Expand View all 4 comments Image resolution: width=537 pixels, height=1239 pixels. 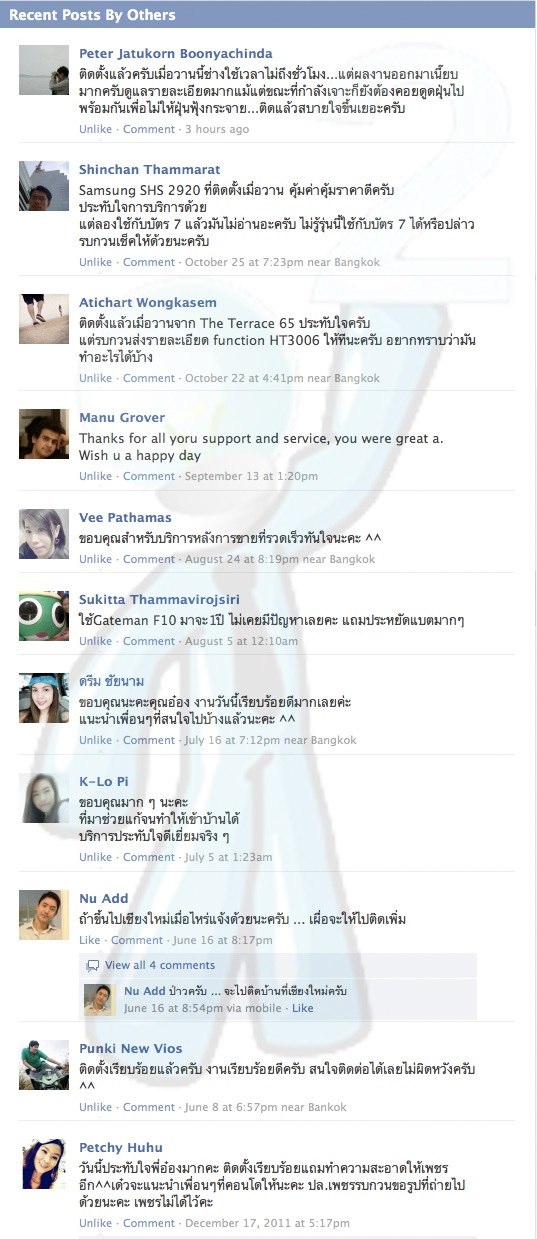tap(160, 966)
